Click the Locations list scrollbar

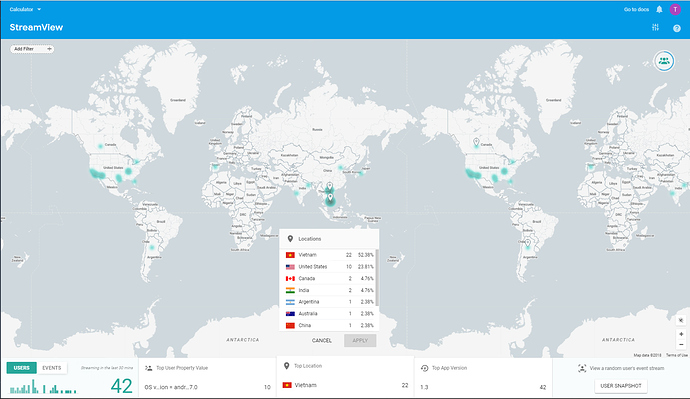click(377, 278)
